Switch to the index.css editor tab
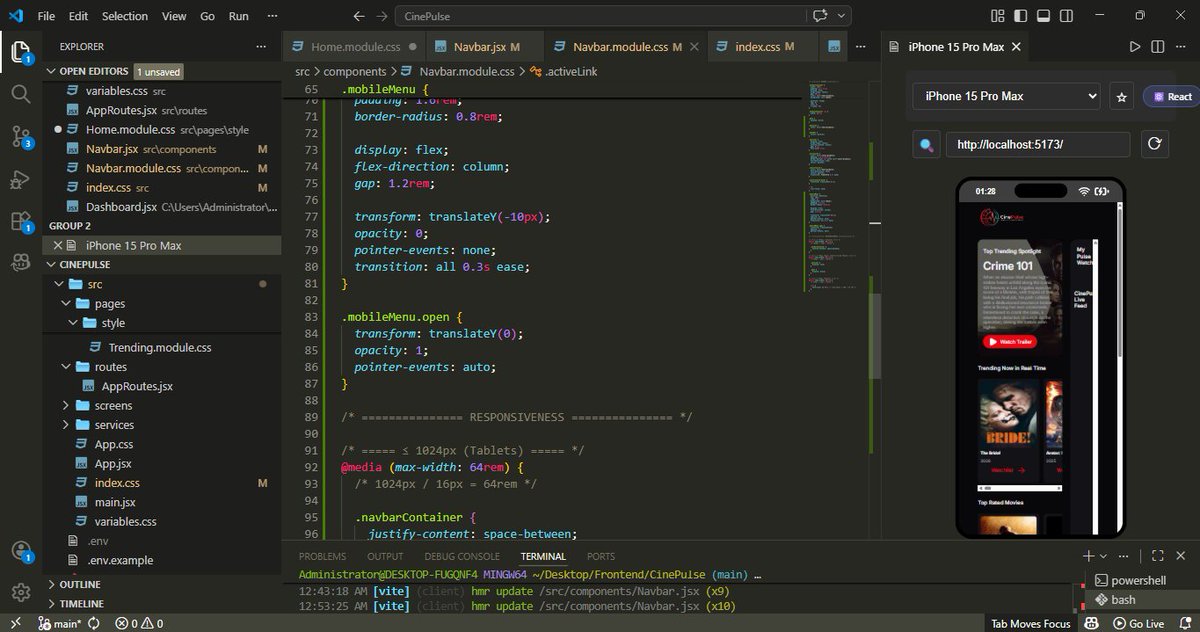The image size is (1200, 632). click(x=760, y=46)
